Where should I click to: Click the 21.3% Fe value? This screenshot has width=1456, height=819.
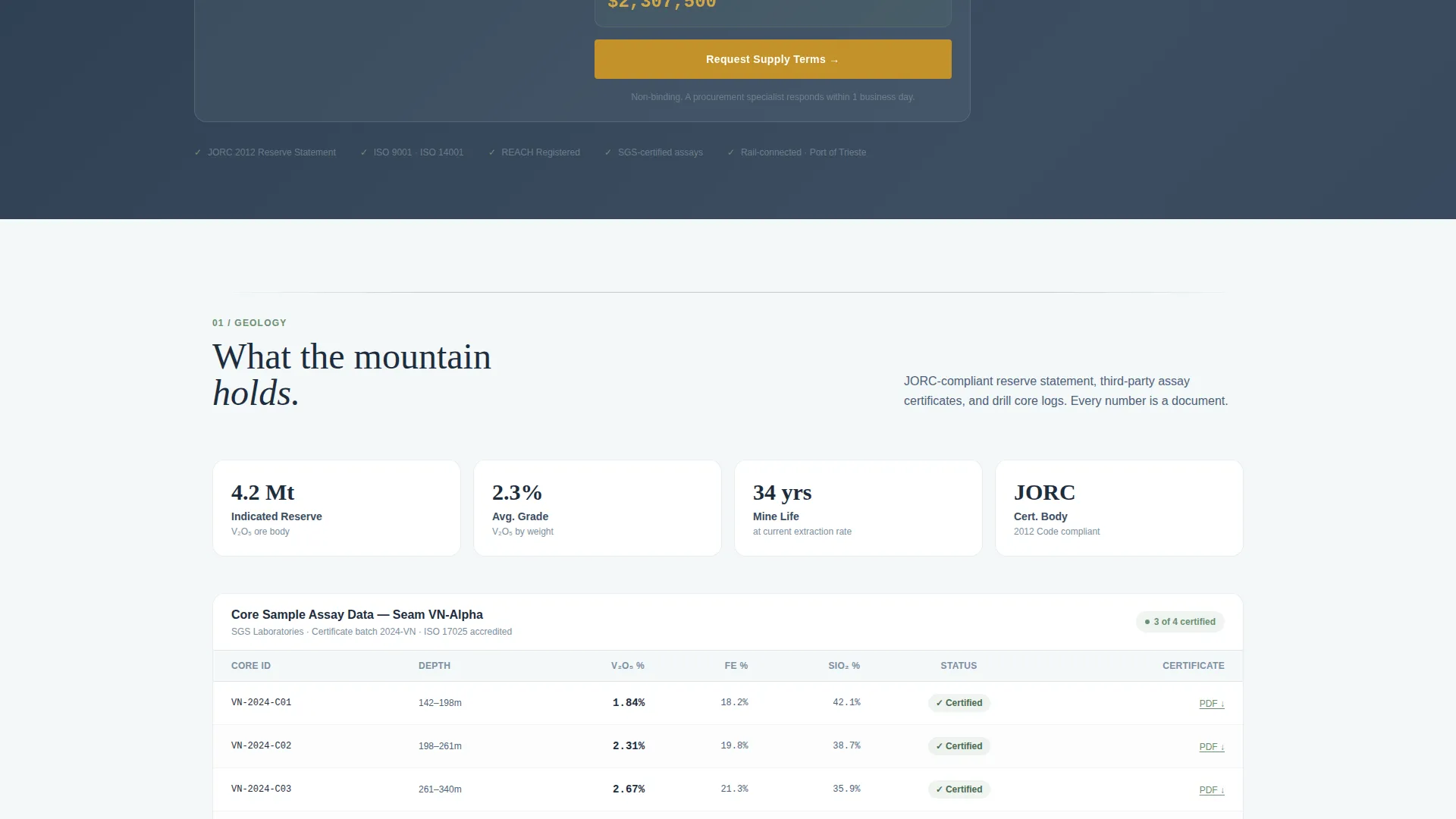pyautogui.click(x=734, y=789)
